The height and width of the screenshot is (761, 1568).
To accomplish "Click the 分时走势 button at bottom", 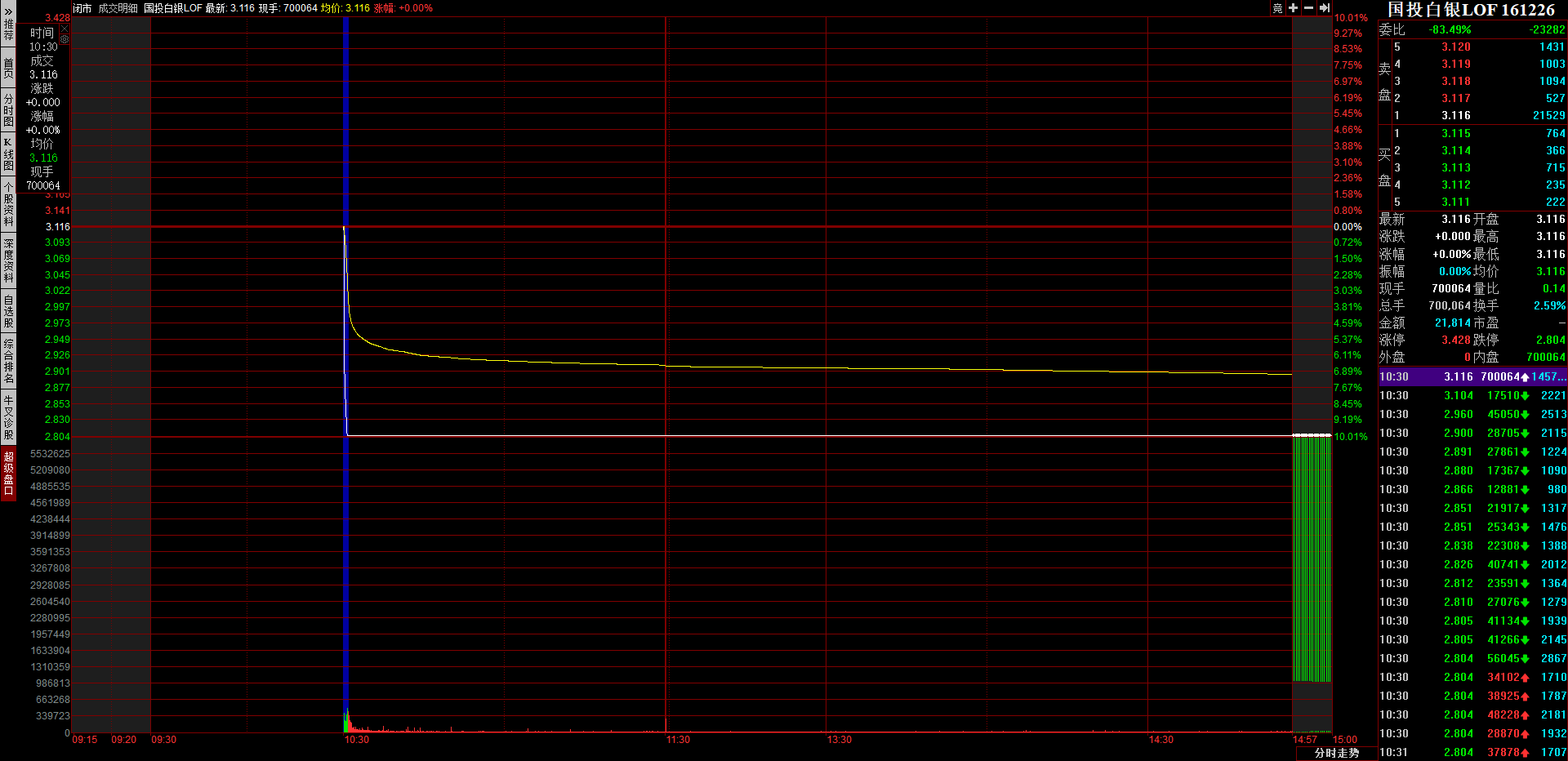I will 1337,753.
